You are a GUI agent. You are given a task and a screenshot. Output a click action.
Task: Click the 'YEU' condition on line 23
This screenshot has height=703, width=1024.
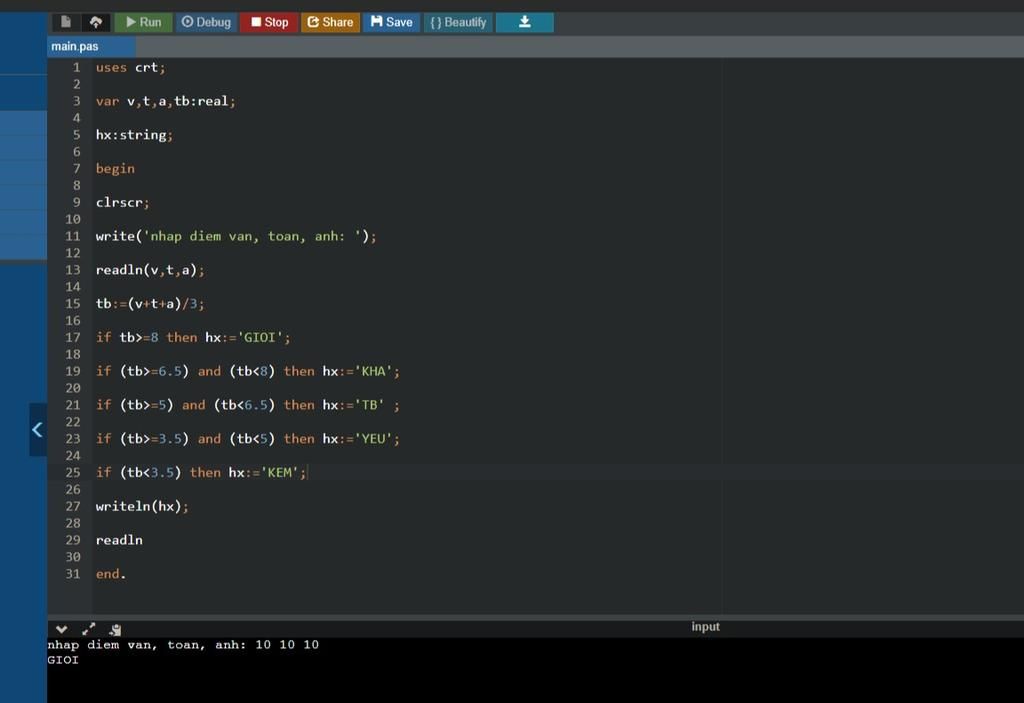pyautogui.click(x=248, y=439)
